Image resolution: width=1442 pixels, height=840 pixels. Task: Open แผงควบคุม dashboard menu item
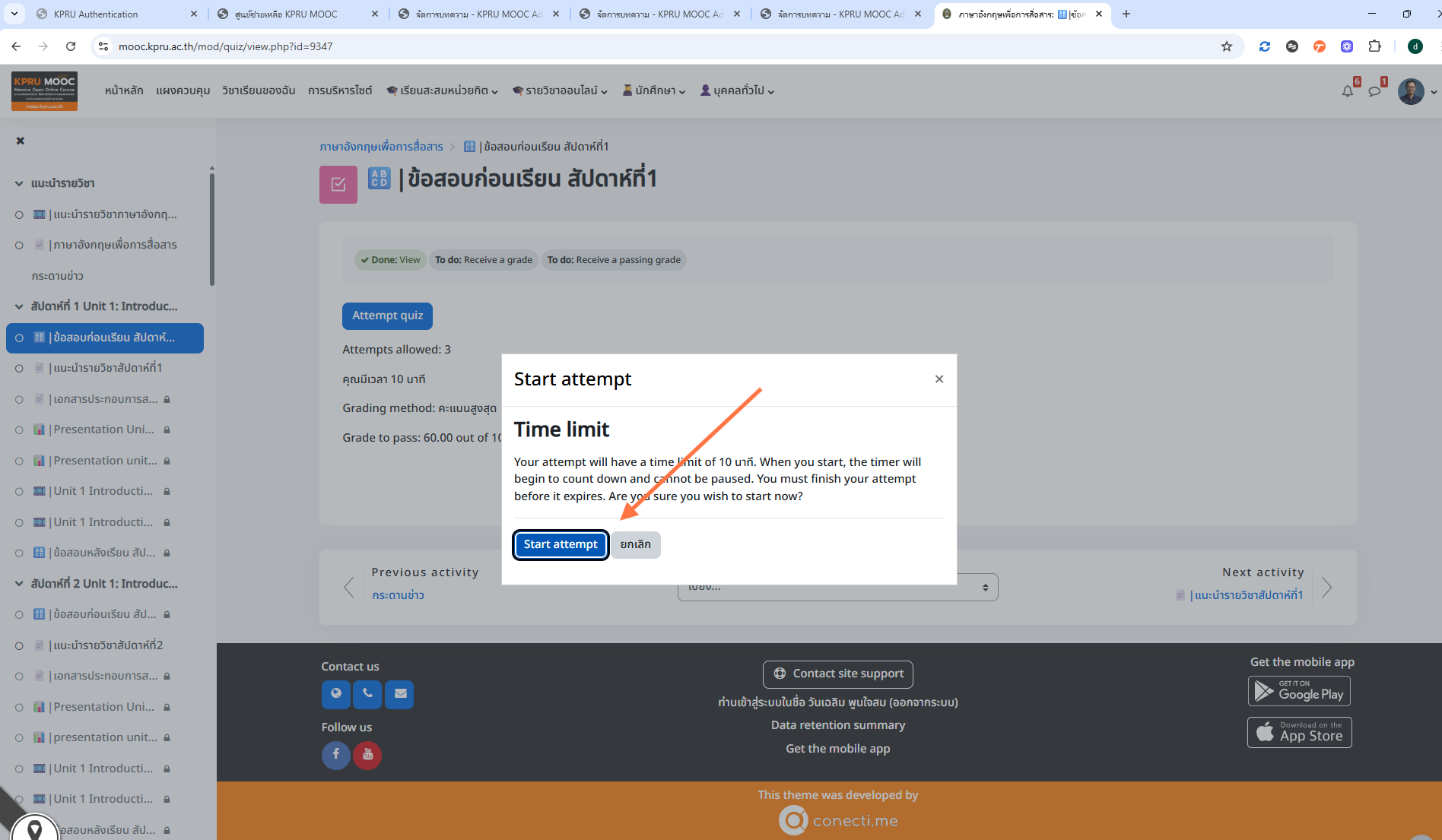pyautogui.click(x=183, y=90)
